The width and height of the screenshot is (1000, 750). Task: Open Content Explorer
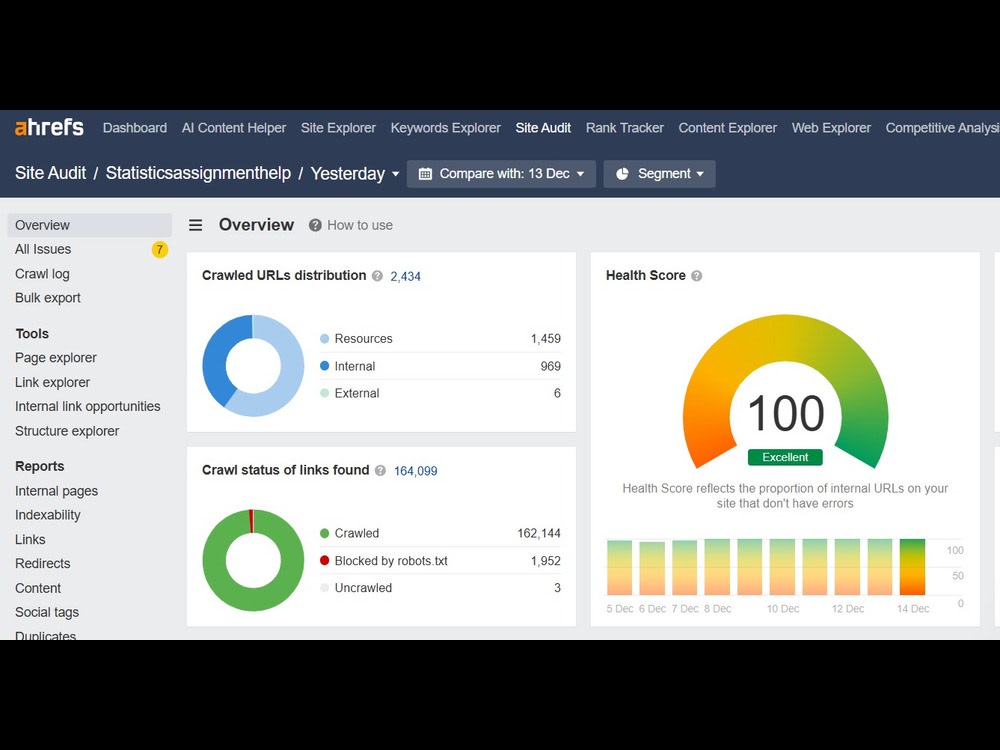(x=727, y=128)
